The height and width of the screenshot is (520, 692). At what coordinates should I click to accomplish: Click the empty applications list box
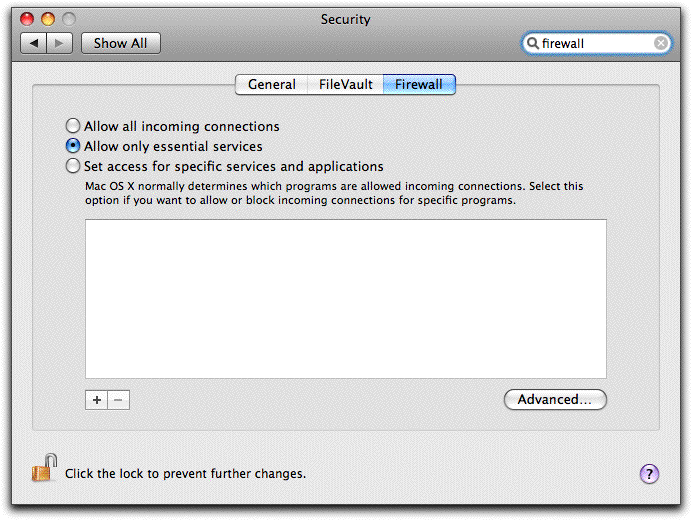click(345, 299)
